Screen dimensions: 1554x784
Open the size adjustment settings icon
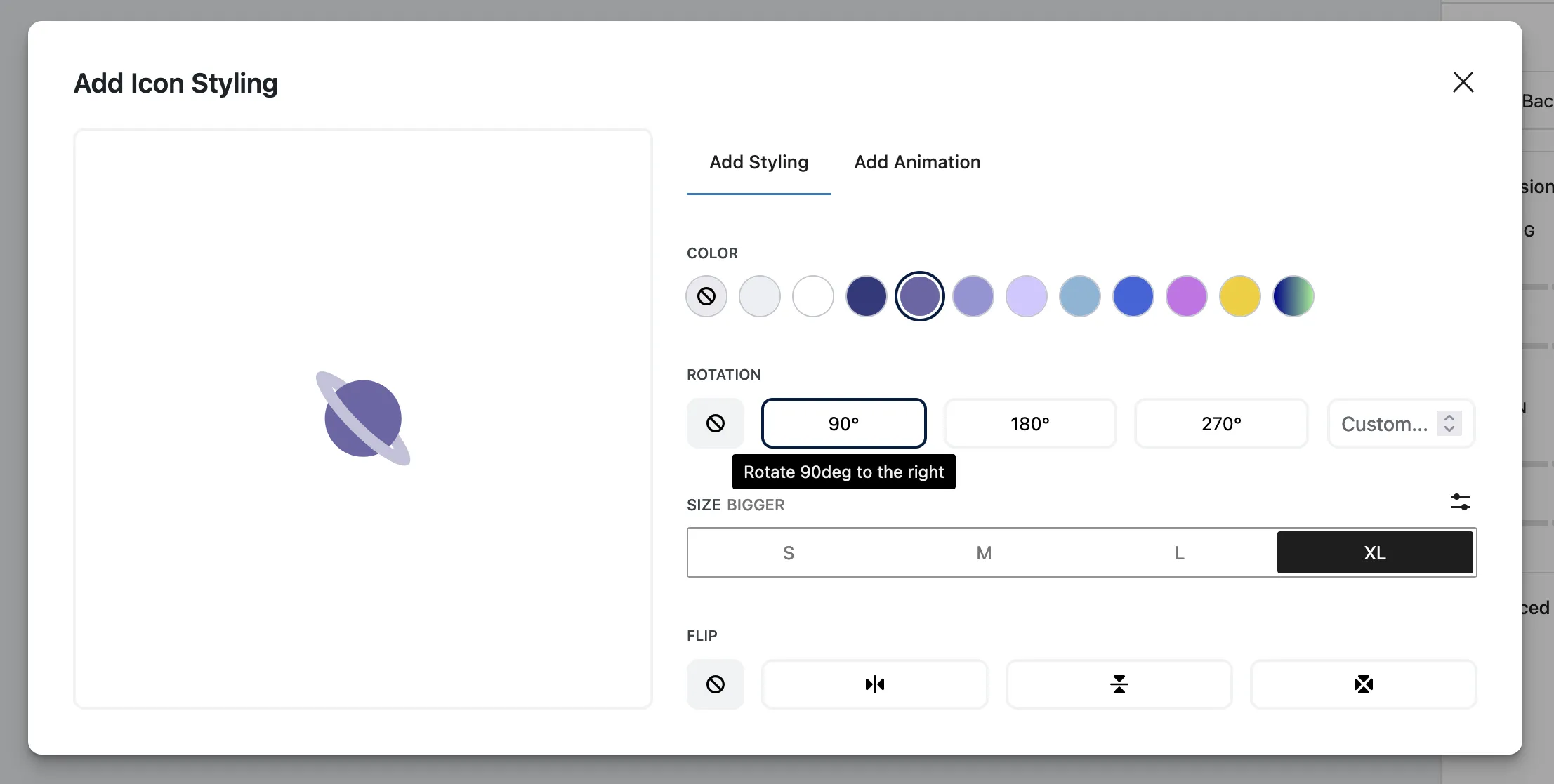[1461, 501]
